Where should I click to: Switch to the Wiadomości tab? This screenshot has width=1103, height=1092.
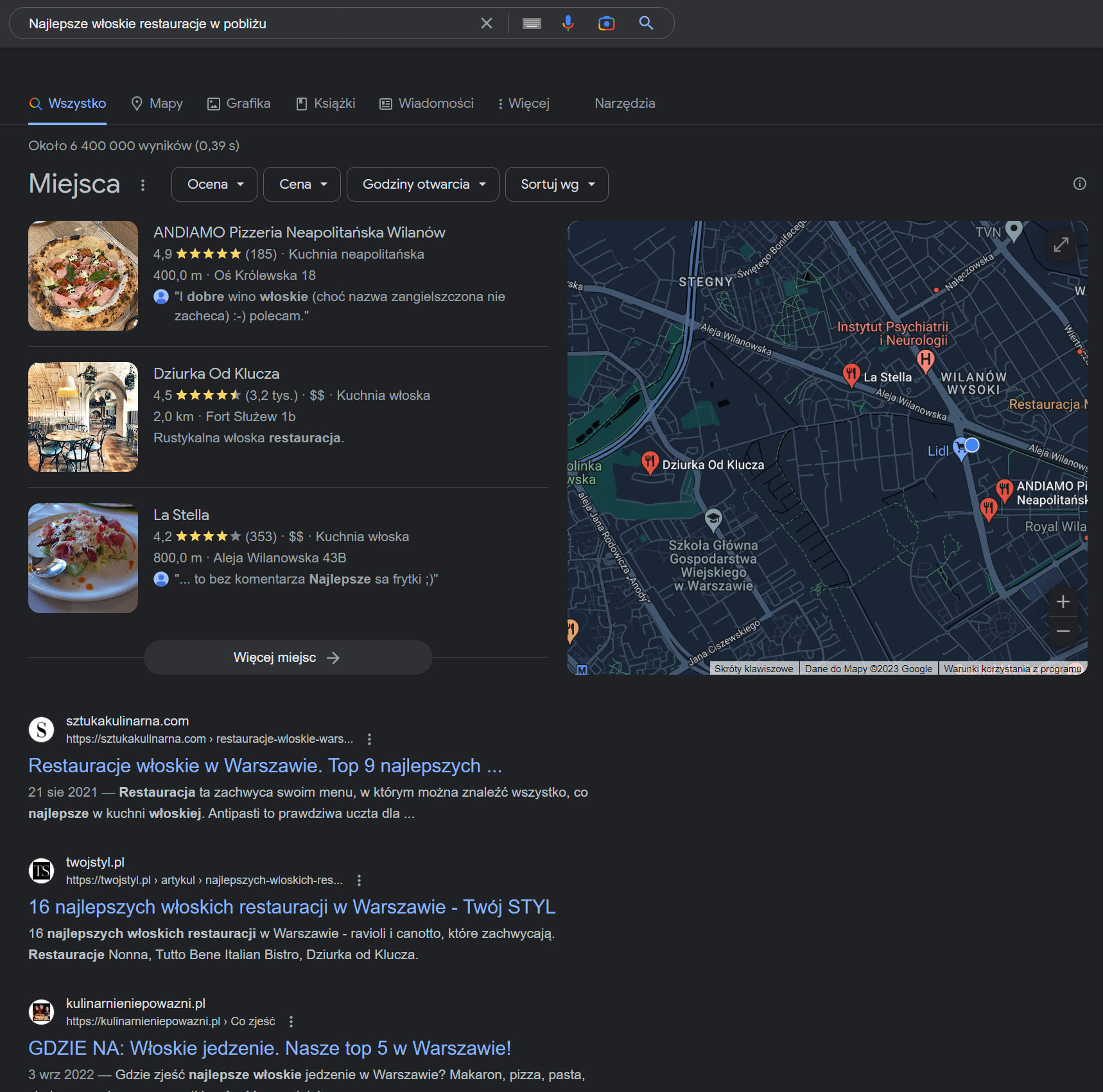(426, 103)
